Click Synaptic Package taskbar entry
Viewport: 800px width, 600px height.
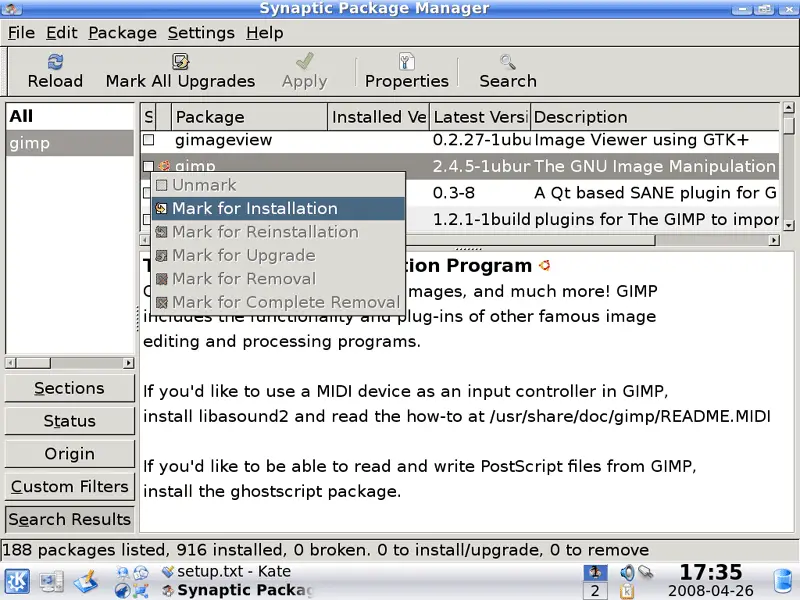click(237, 590)
